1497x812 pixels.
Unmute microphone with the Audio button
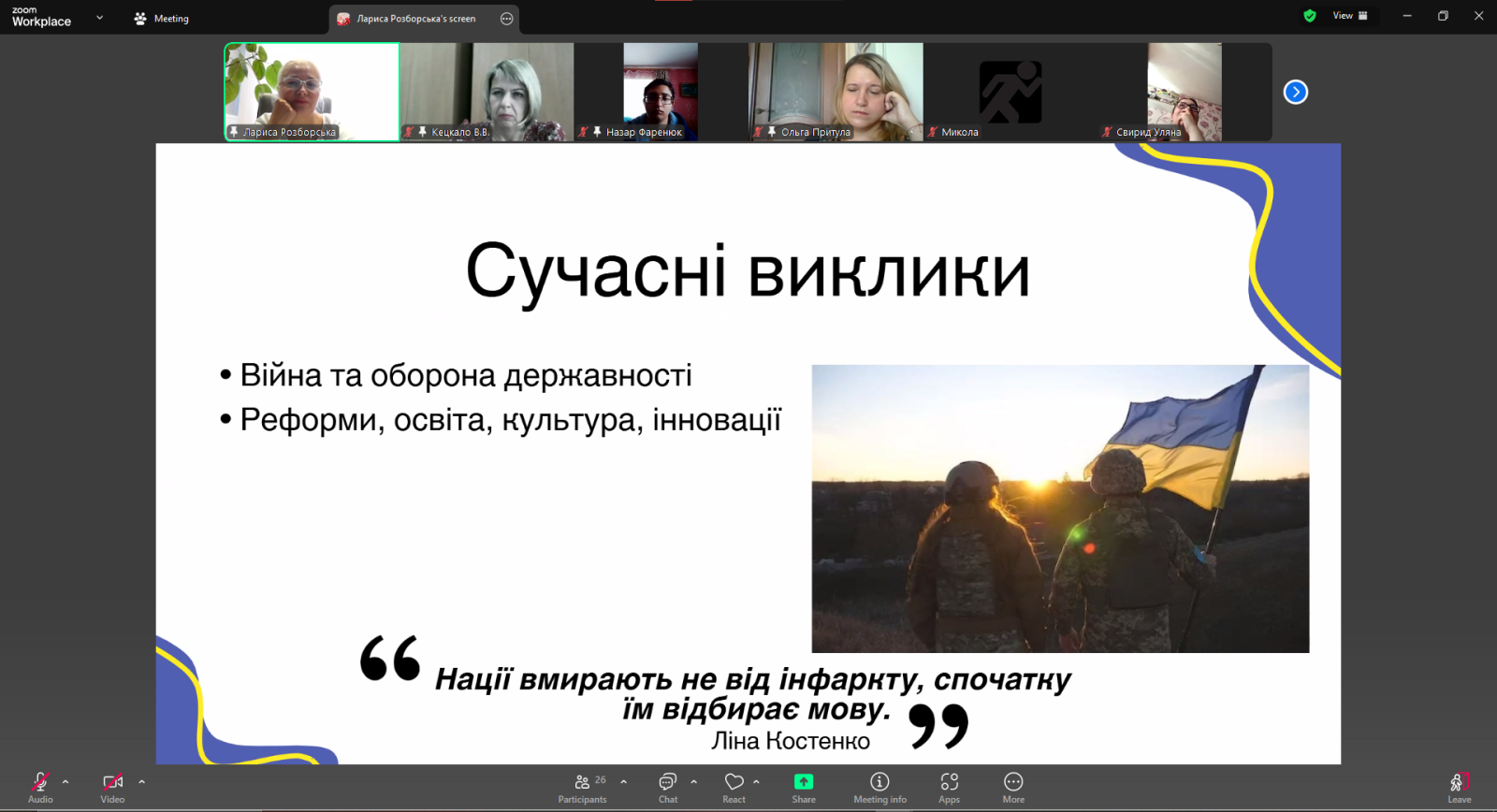pyautogui.click(x=40, y=787)
